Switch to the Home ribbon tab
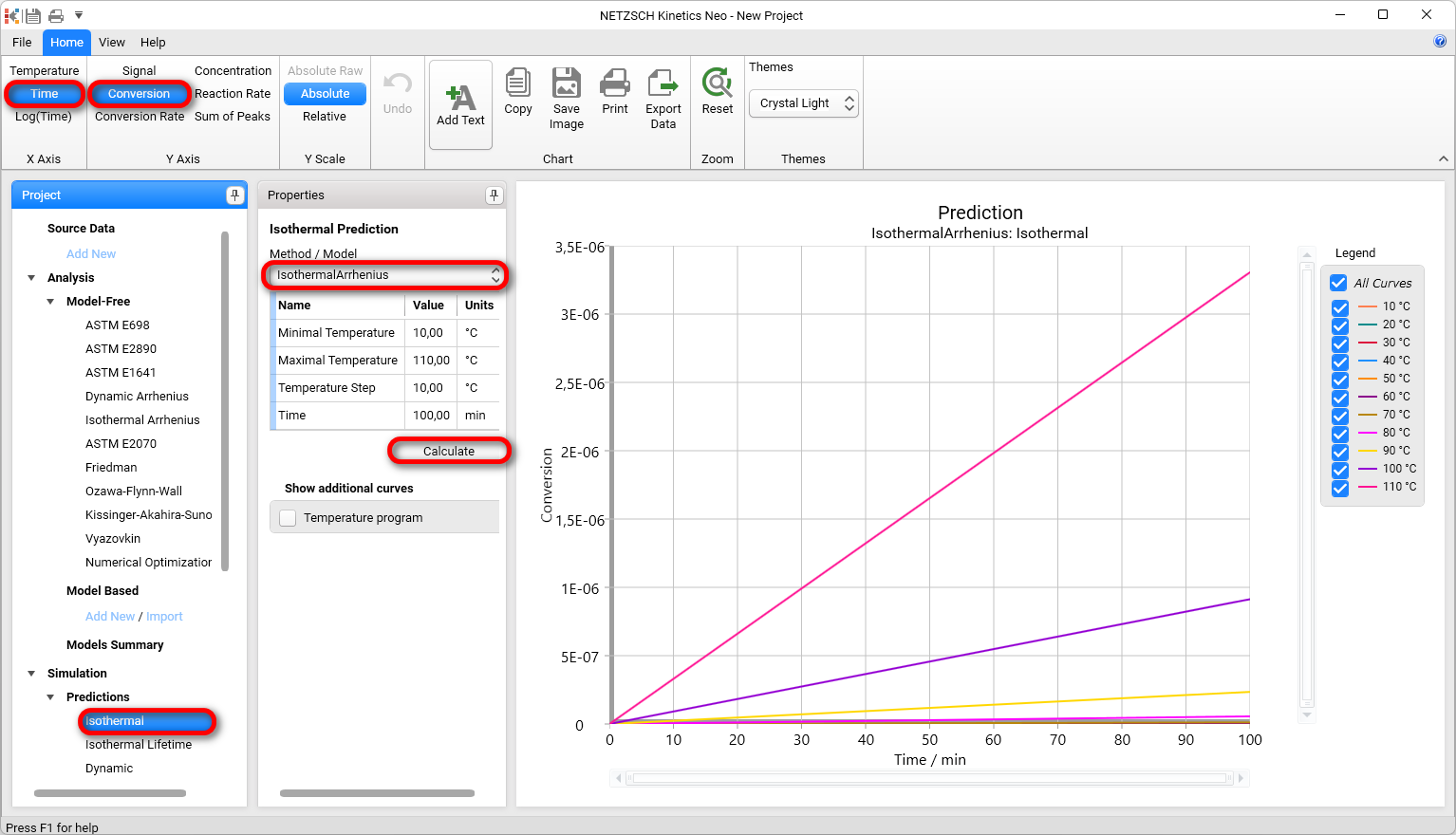 (65, 42)
